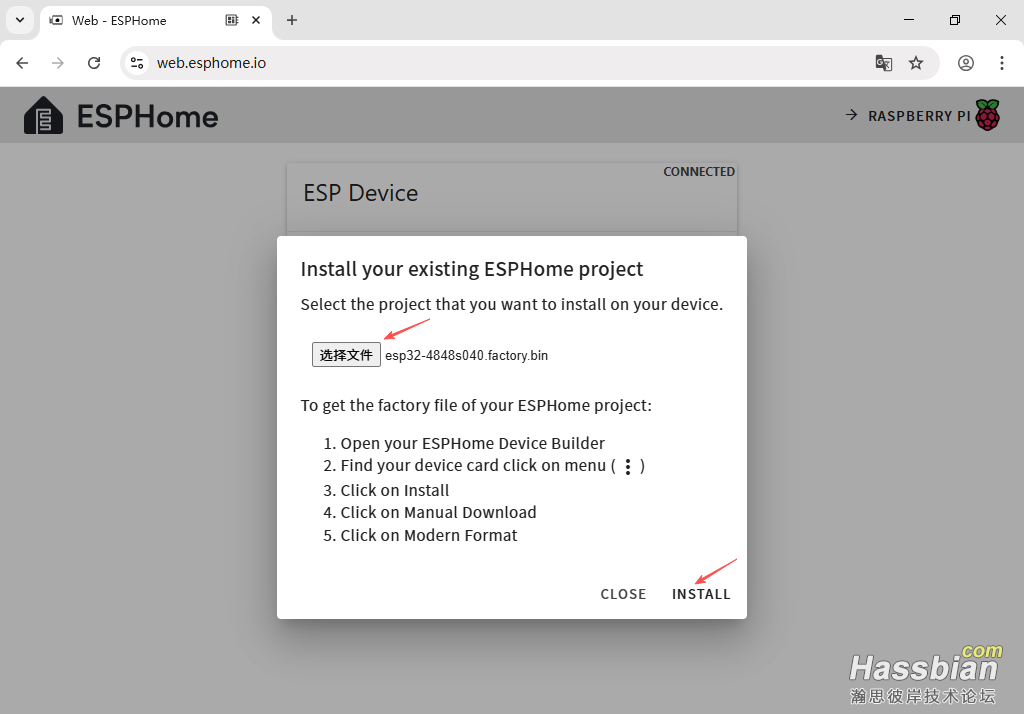Viewport: 1024px width, 714px height.
Task: Click the translate page icon
Action: [884, 63]
